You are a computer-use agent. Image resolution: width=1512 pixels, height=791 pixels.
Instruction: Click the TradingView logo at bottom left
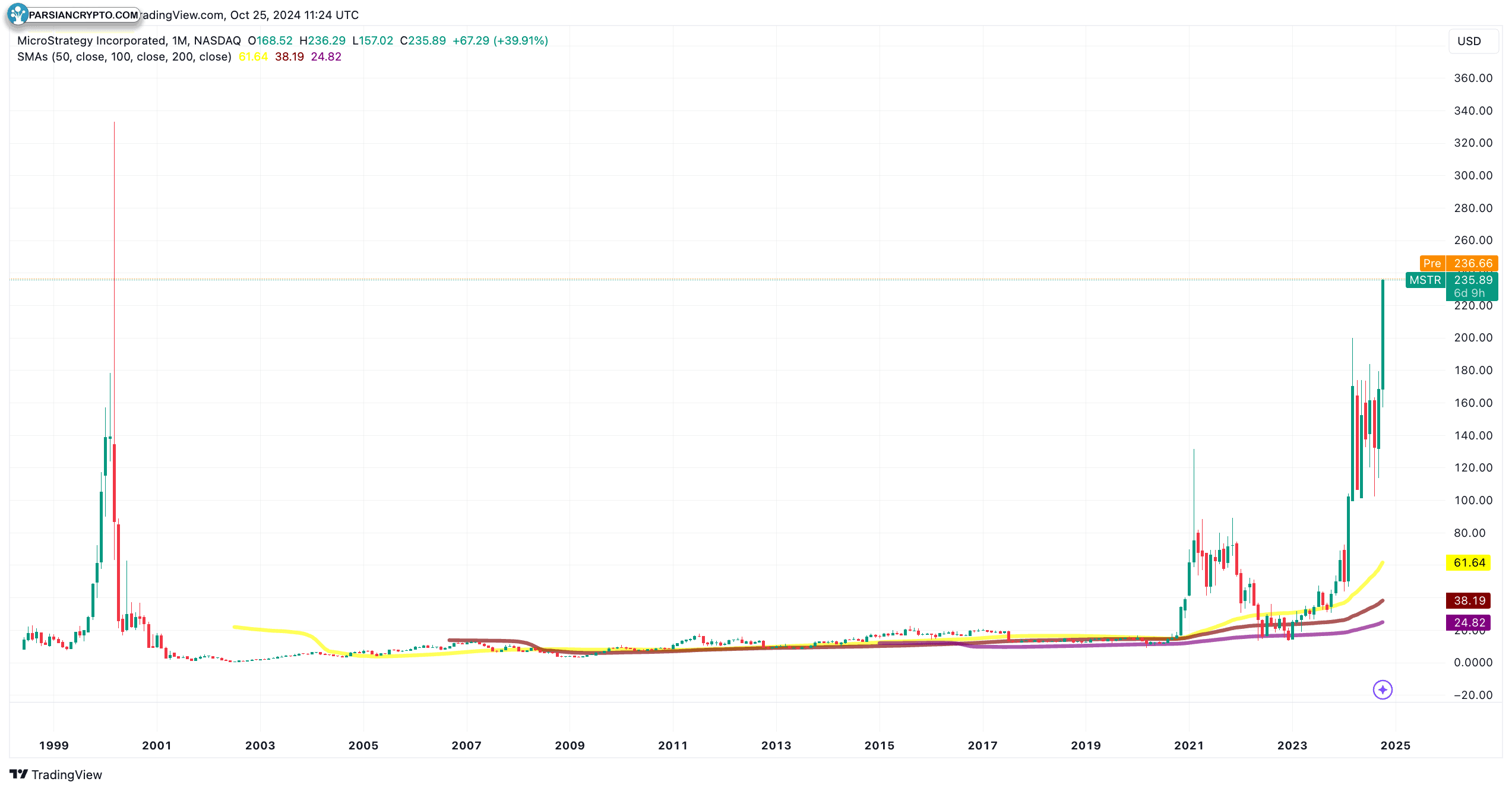(x=56, y=774)
